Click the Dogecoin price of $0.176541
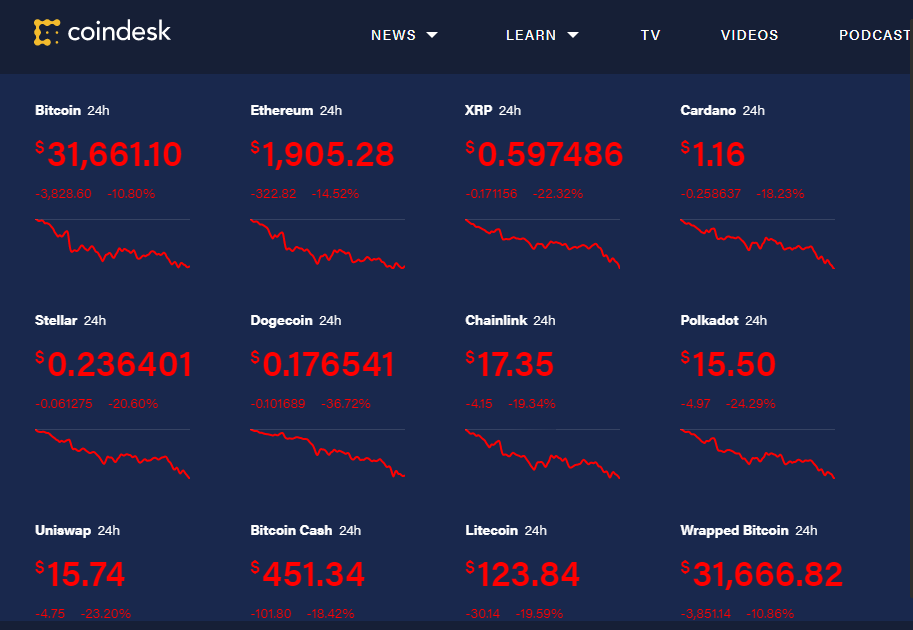This screenshot has width=913, height=630. point(323,364)
